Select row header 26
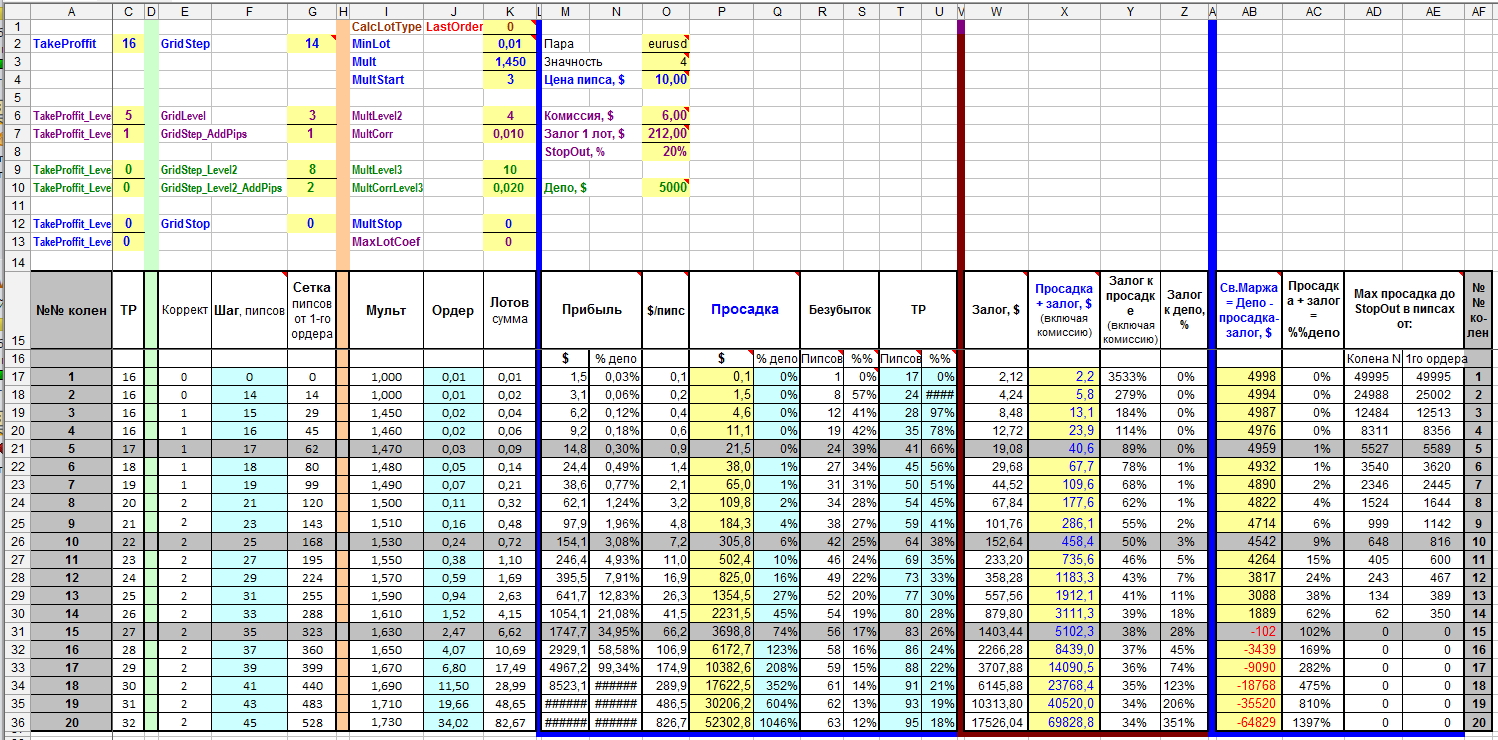1498x740 pixels. click(x=16, y=542)
